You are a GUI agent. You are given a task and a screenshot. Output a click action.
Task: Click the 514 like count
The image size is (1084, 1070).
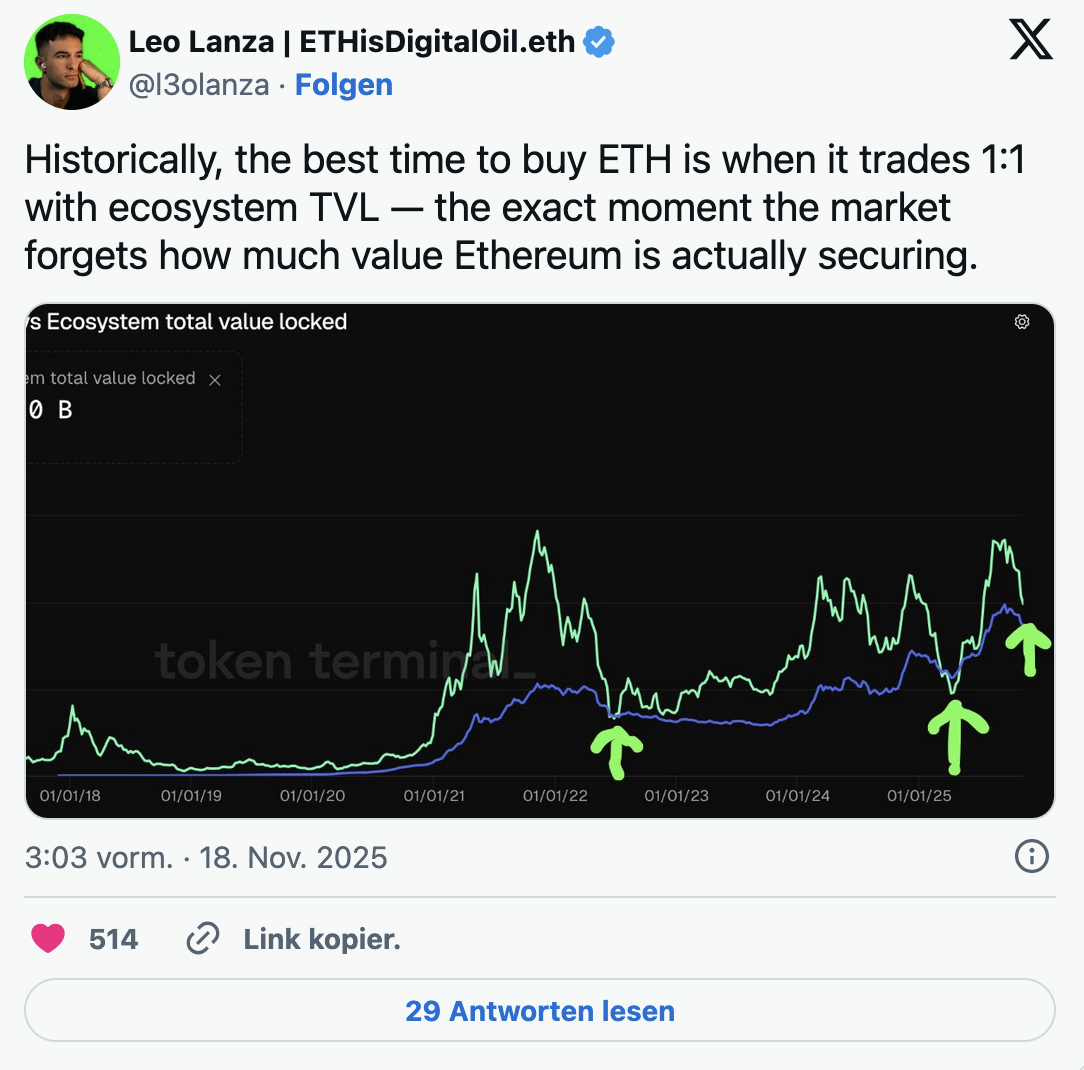click(114, 938)
